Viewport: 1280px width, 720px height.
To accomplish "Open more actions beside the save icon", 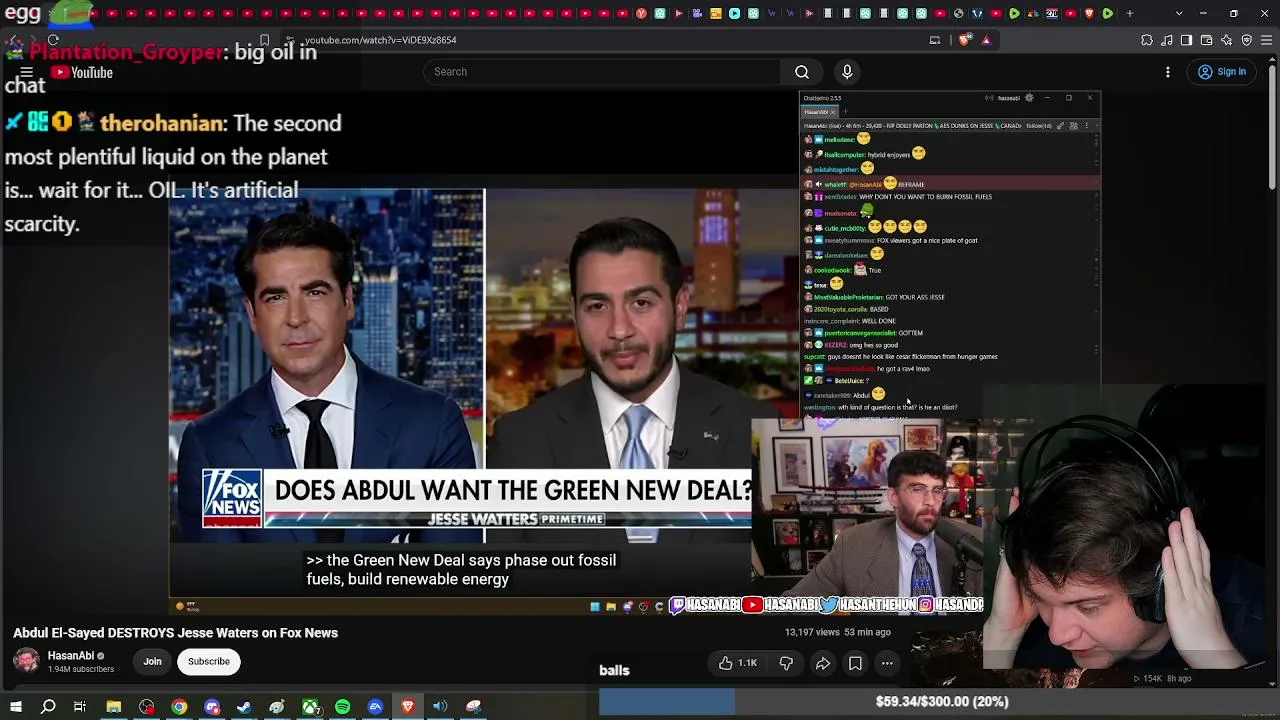I will 887,663.
